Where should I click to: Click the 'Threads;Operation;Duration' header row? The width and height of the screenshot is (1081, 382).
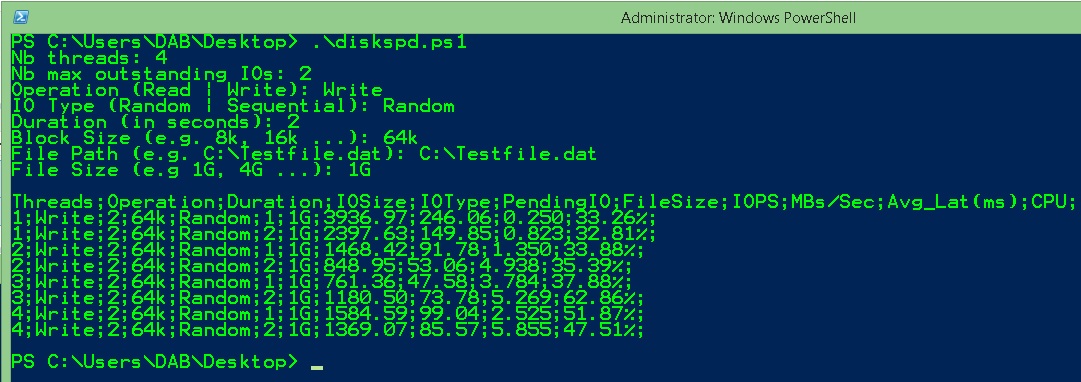coord(543,201)
